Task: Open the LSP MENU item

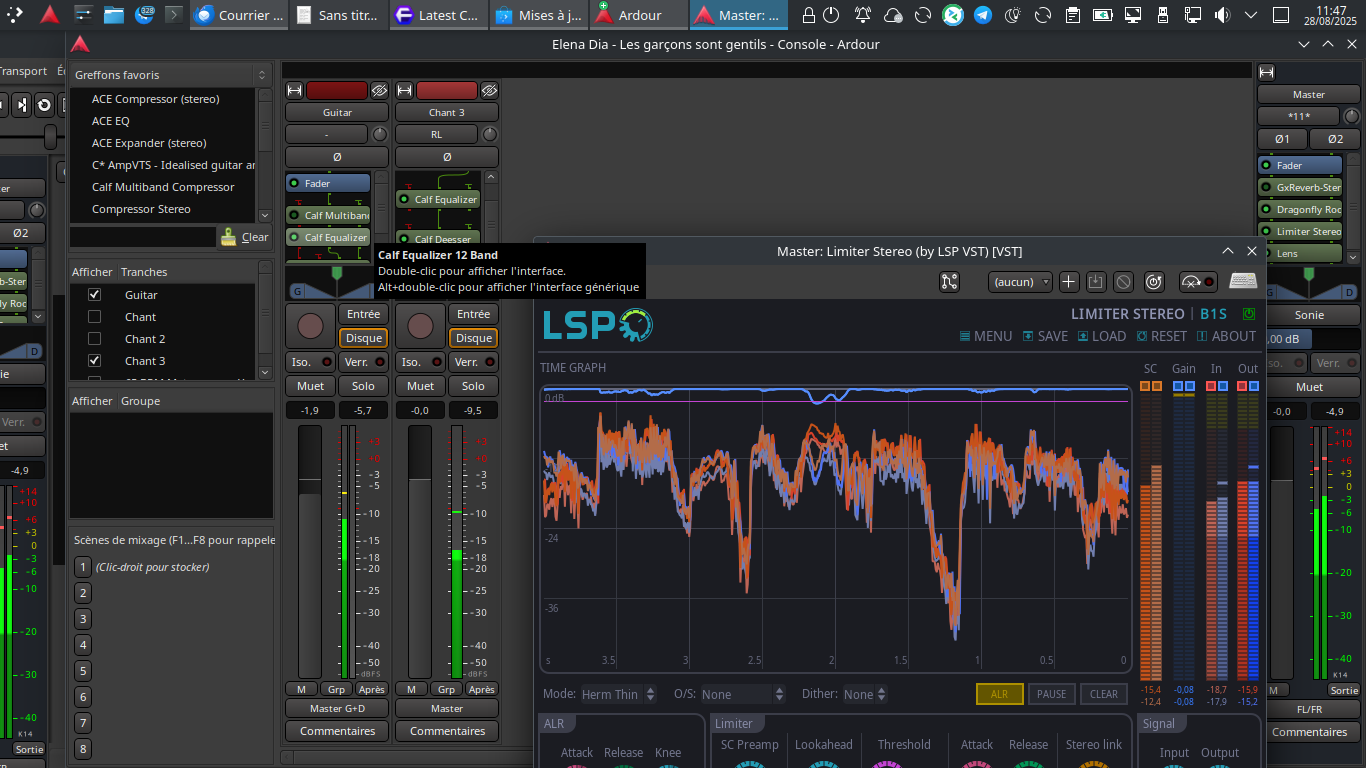Action: 985,336
